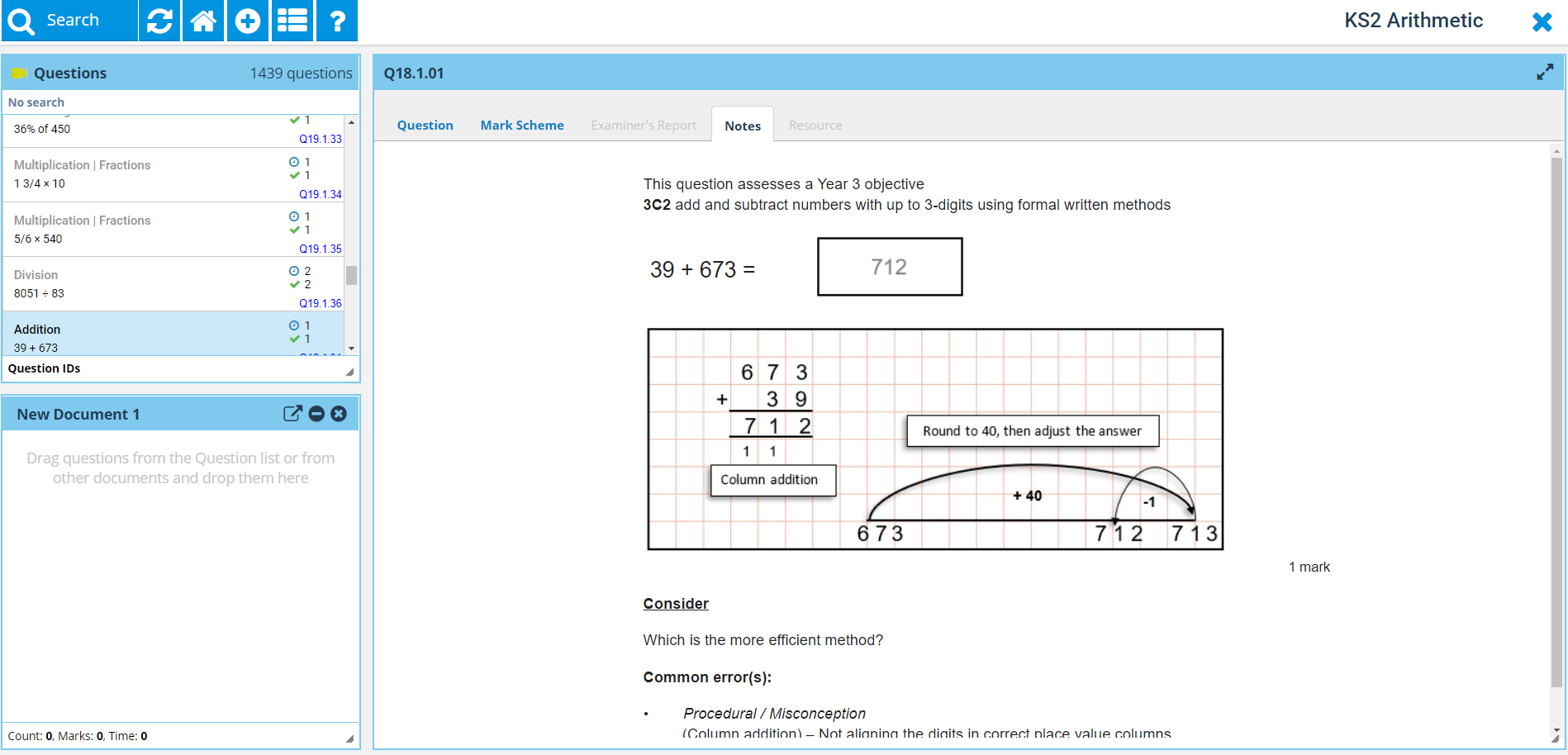Viewport: 1568px width, 755px height.
Task: Switch to the Question tab
Action: (425, 126)
